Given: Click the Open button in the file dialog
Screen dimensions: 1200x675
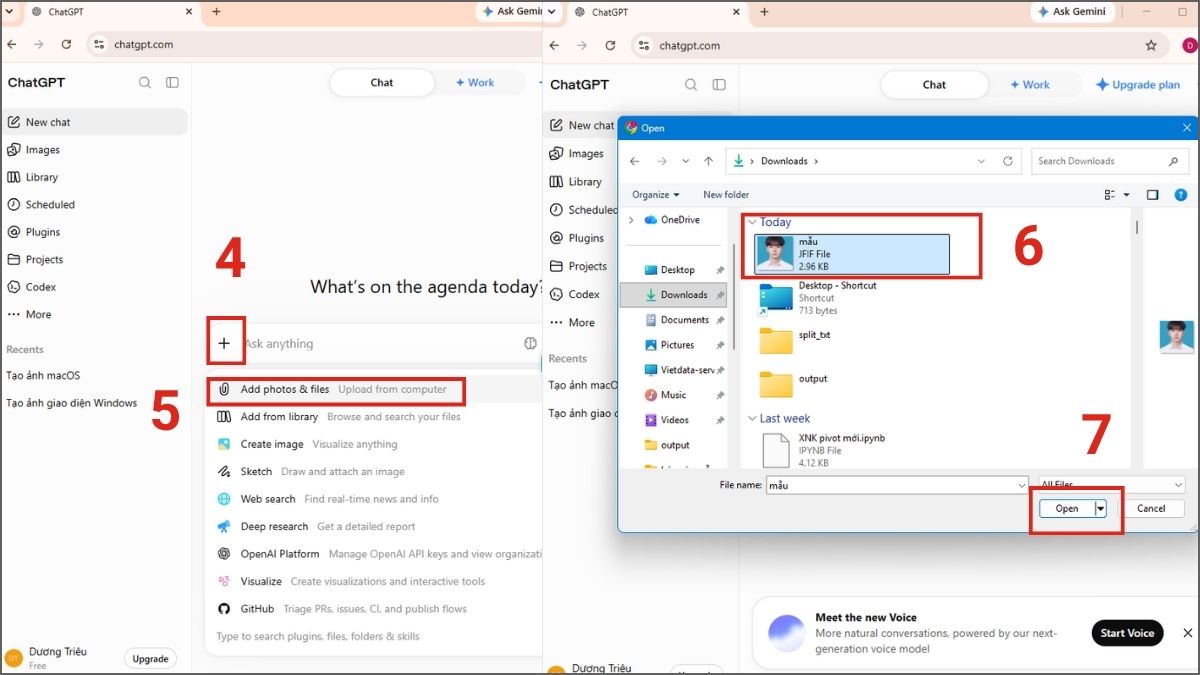Looking at the screenshot, I should (x=1067, y=508).
